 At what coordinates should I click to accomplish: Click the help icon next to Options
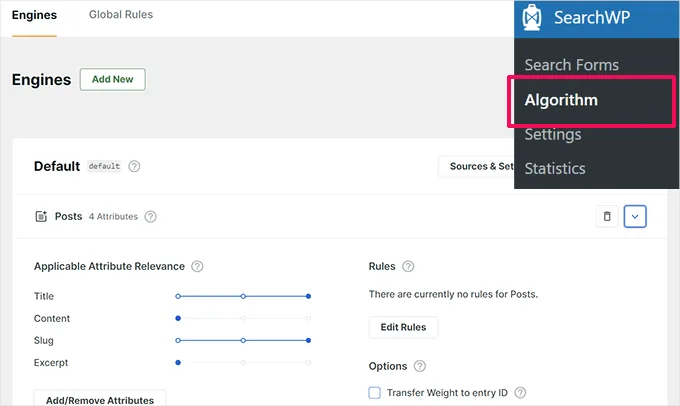click(x=419, y=367)
